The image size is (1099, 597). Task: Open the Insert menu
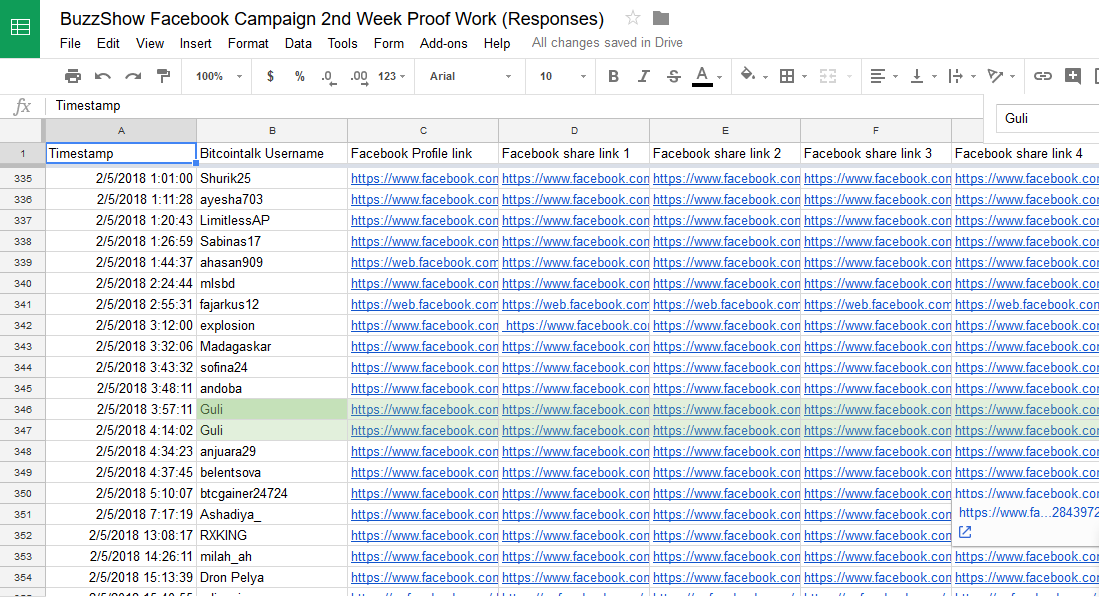pyautogui.click(x=196, y=43)
